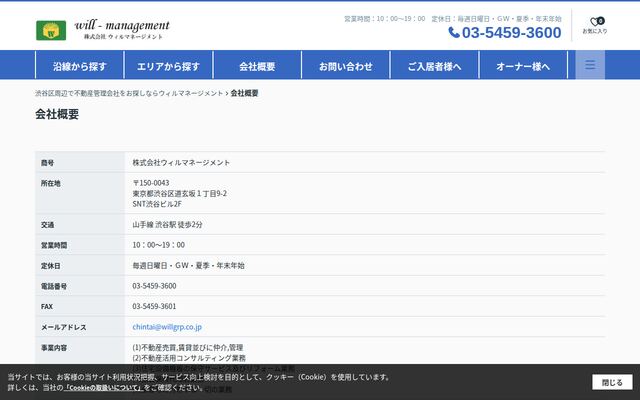Click the chintai@willgrp.co.jp email link
Screen dimensions: 640x400
coord(167,327)
